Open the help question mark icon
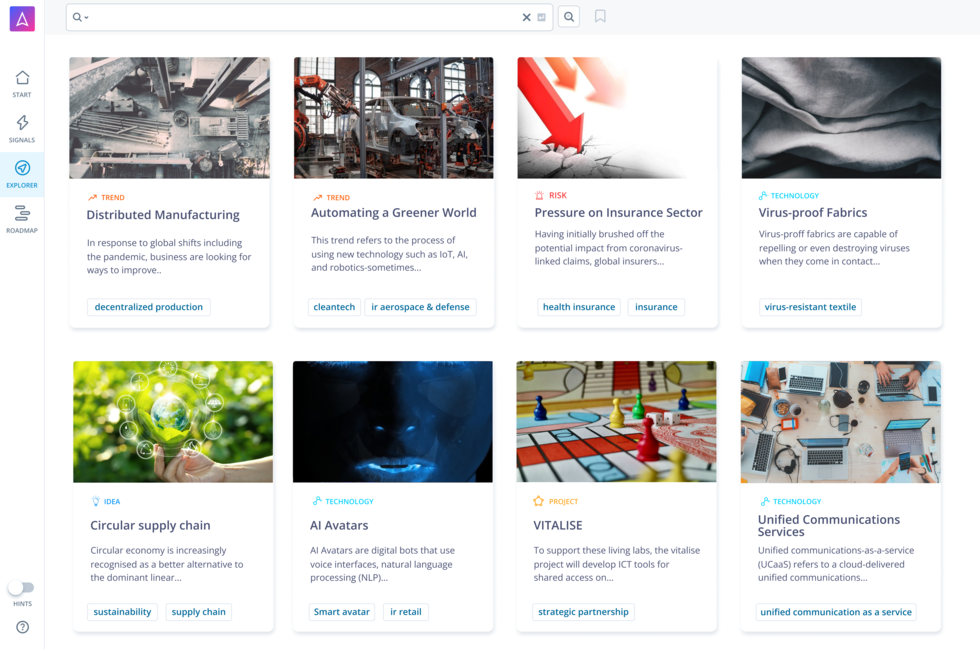The image size is (980, 651). pyautogui.click(x=22, y=627)
